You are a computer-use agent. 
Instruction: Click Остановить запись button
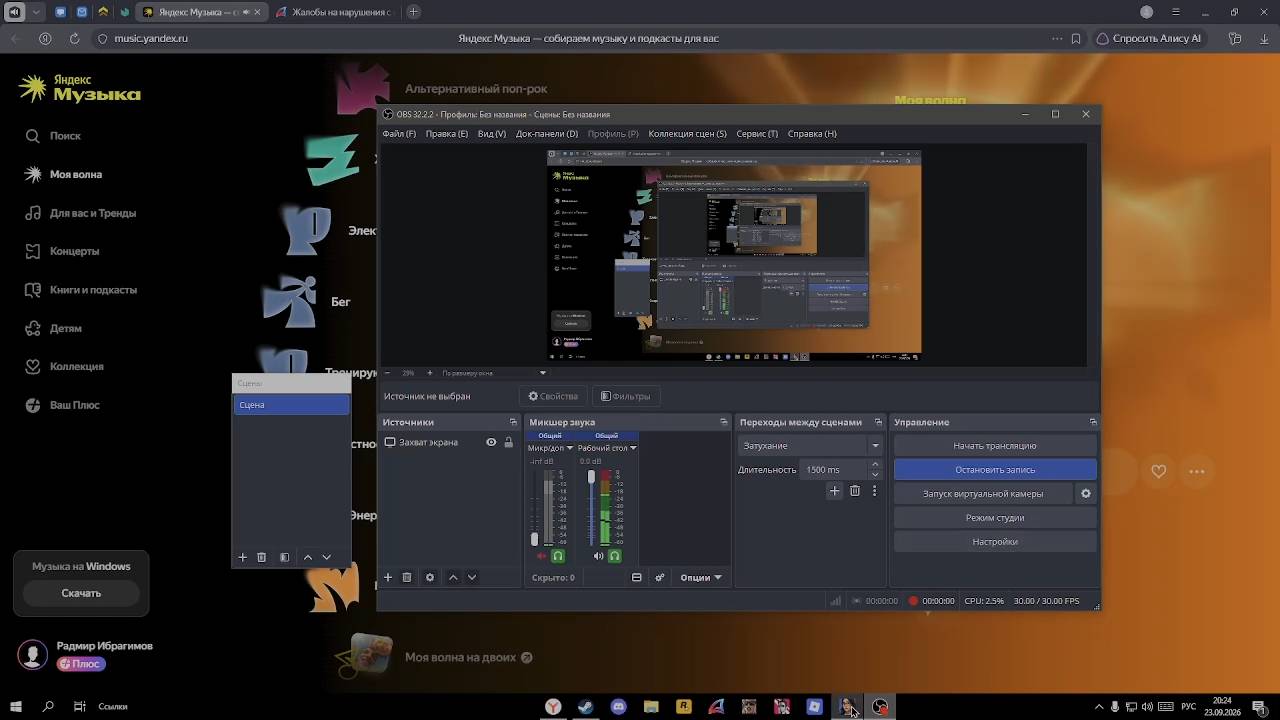pyautogui.click(x=995, y=470)
